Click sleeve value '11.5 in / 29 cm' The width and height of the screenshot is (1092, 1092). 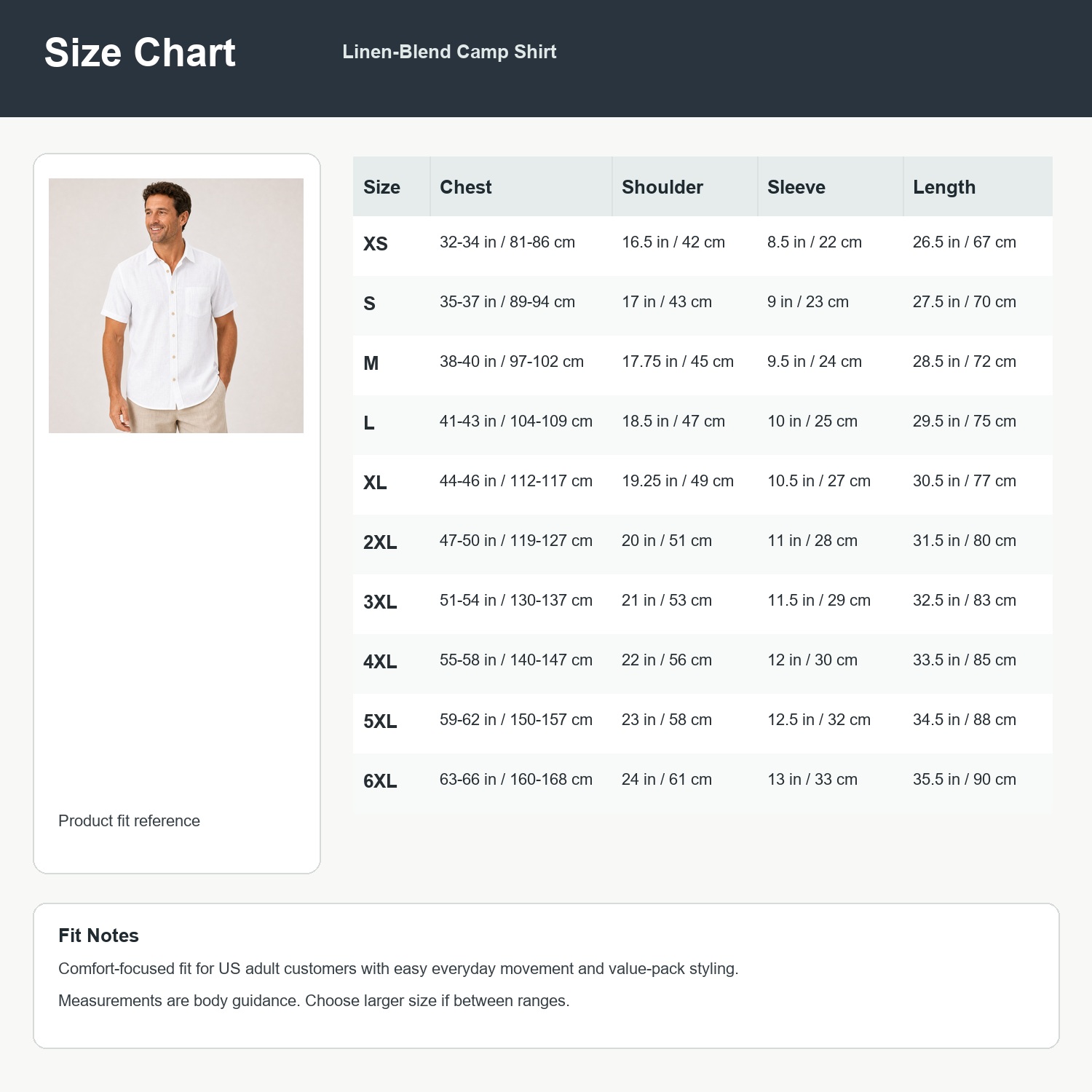(819, 601)
